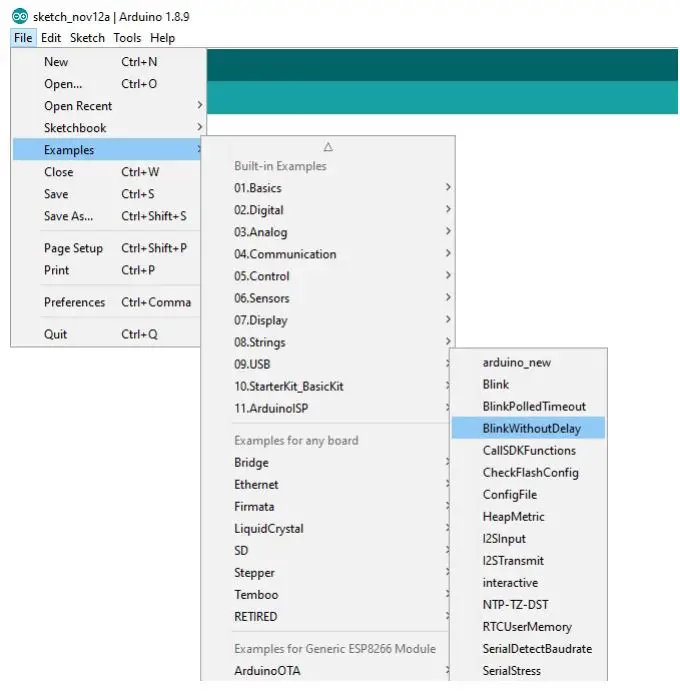
Task: Open the Help menu
Action: [163, 38]
